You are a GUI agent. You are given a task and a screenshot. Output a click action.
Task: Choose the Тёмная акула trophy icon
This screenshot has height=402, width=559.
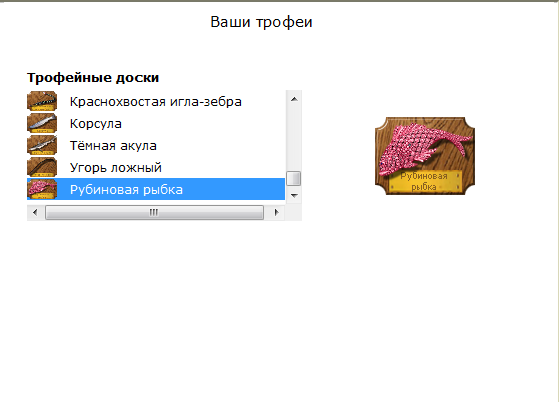[42, 145]
